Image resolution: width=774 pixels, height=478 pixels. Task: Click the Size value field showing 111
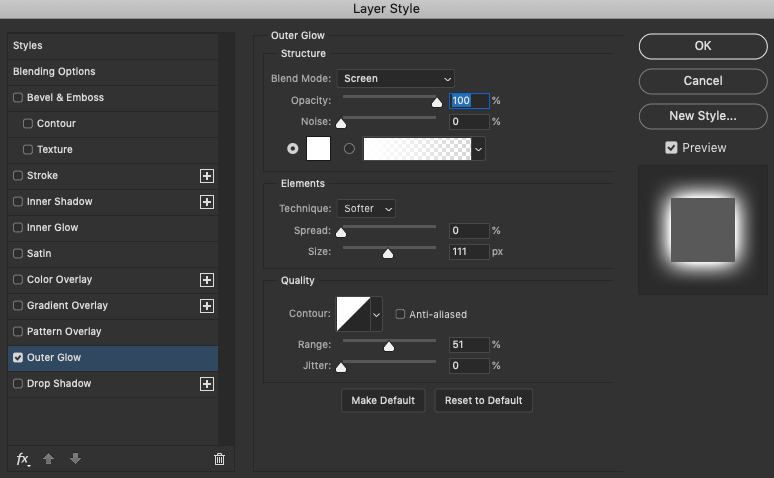click(469, 252)
